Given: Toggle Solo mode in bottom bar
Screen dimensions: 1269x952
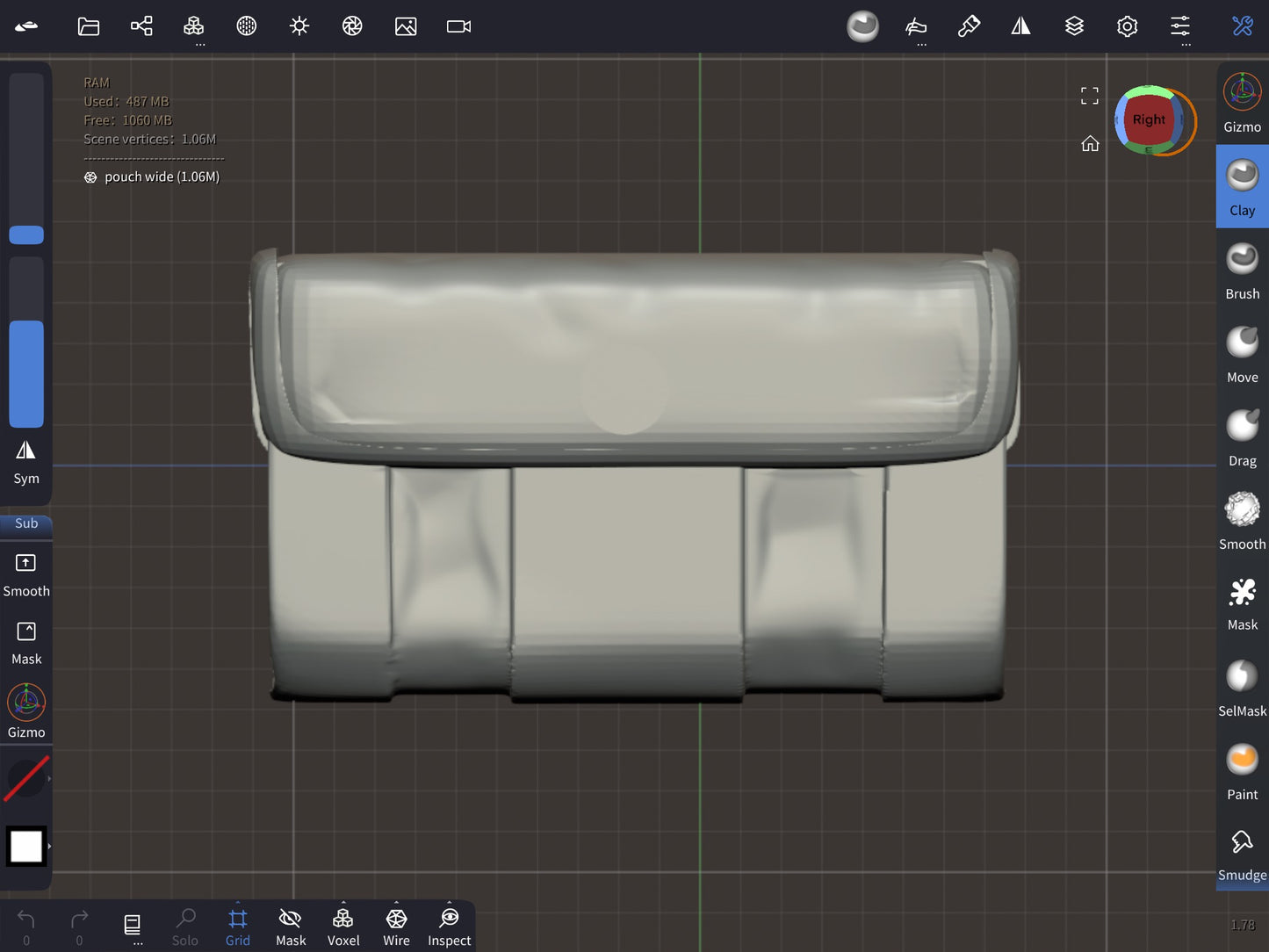Looking at the screenshot, I should coord(185,927).
